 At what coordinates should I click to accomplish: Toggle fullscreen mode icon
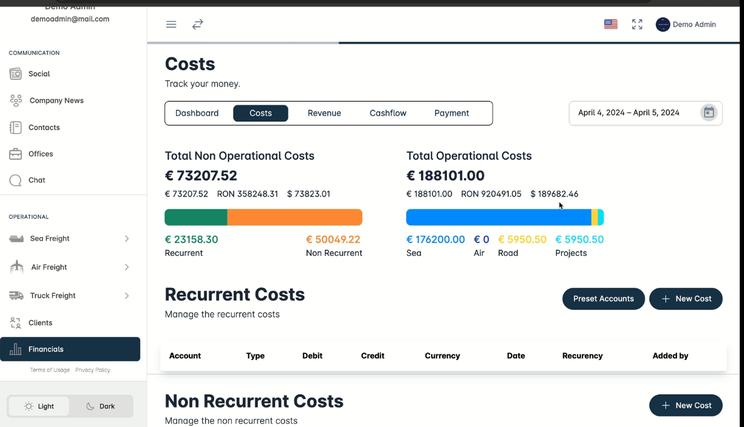coord(637,24)
